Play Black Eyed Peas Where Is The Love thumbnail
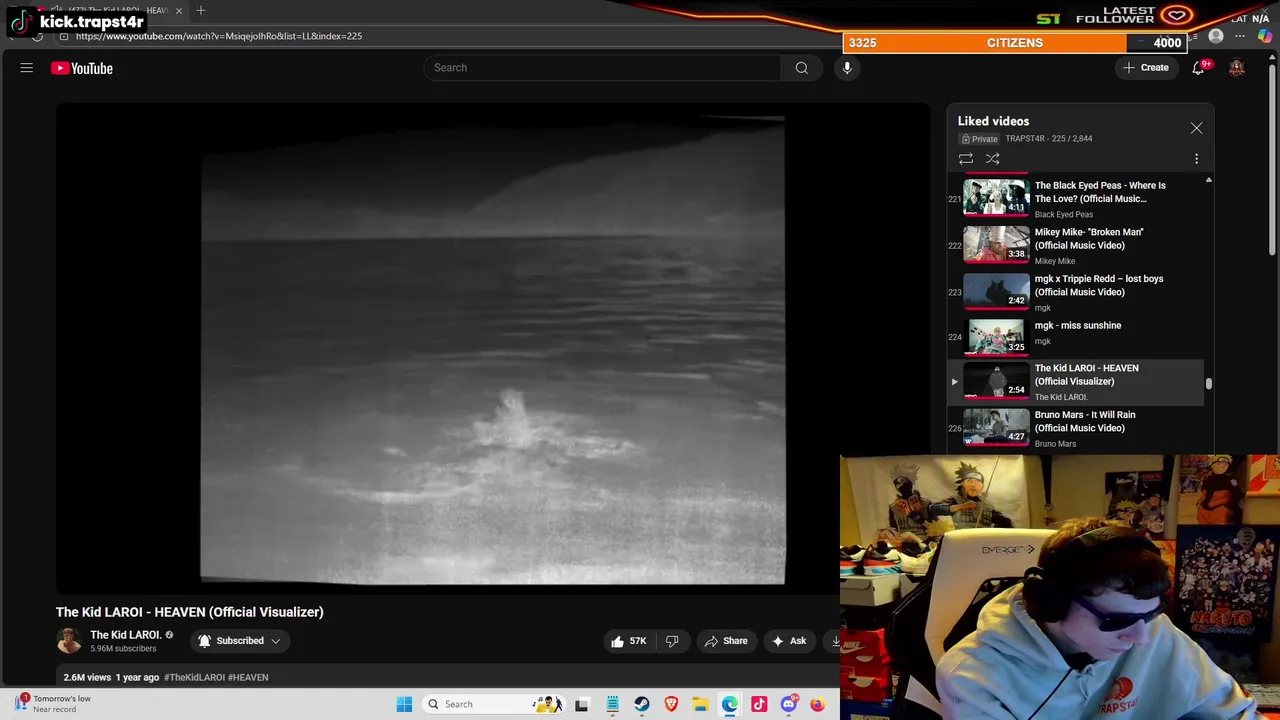 click(x=996, y=197)
